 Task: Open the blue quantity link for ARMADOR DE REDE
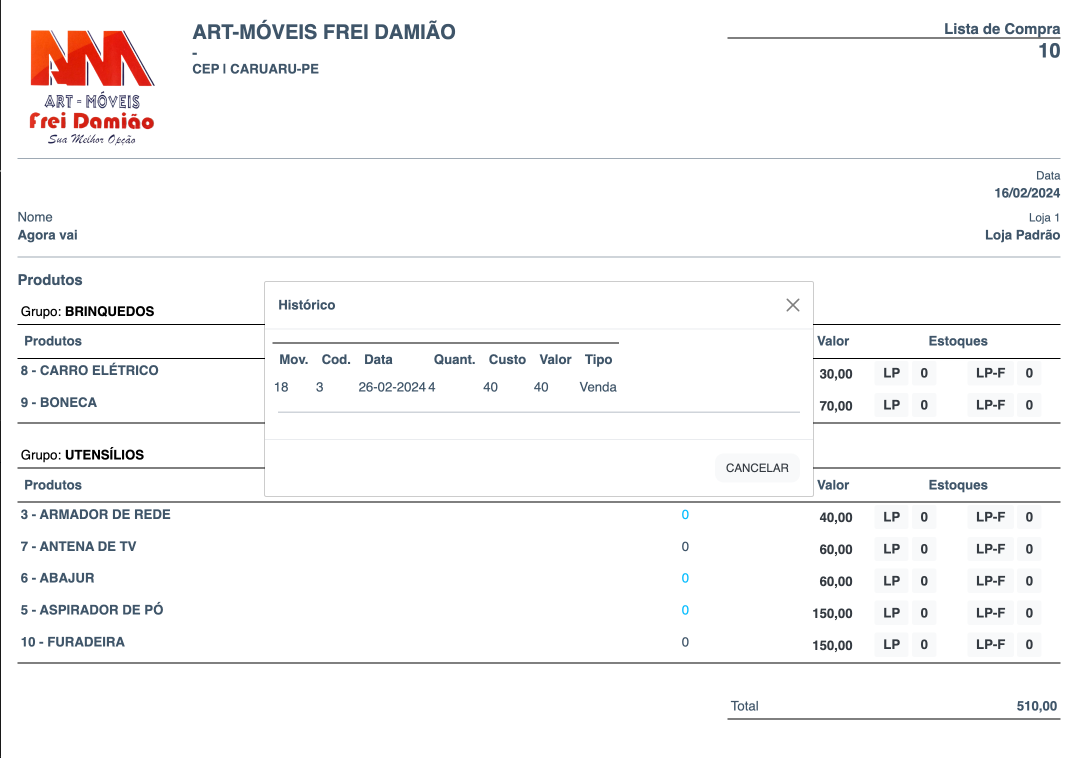(685, 515)
